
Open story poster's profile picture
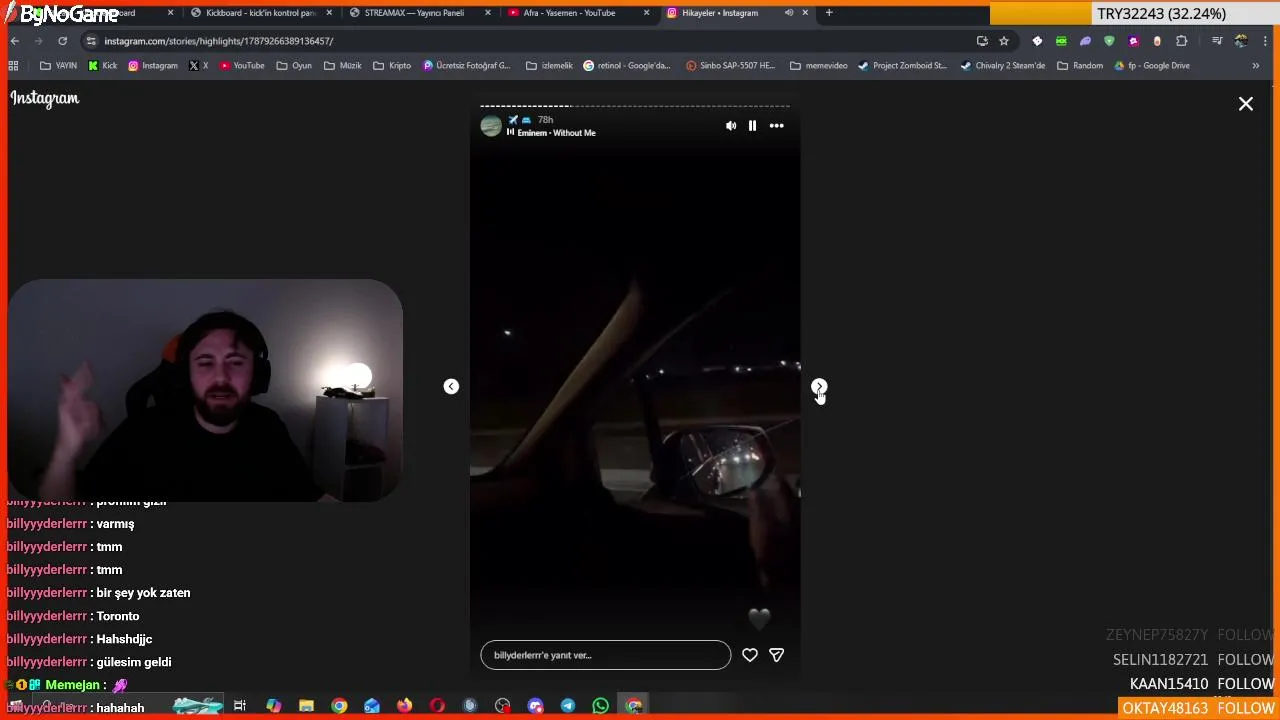pos(491,126)
